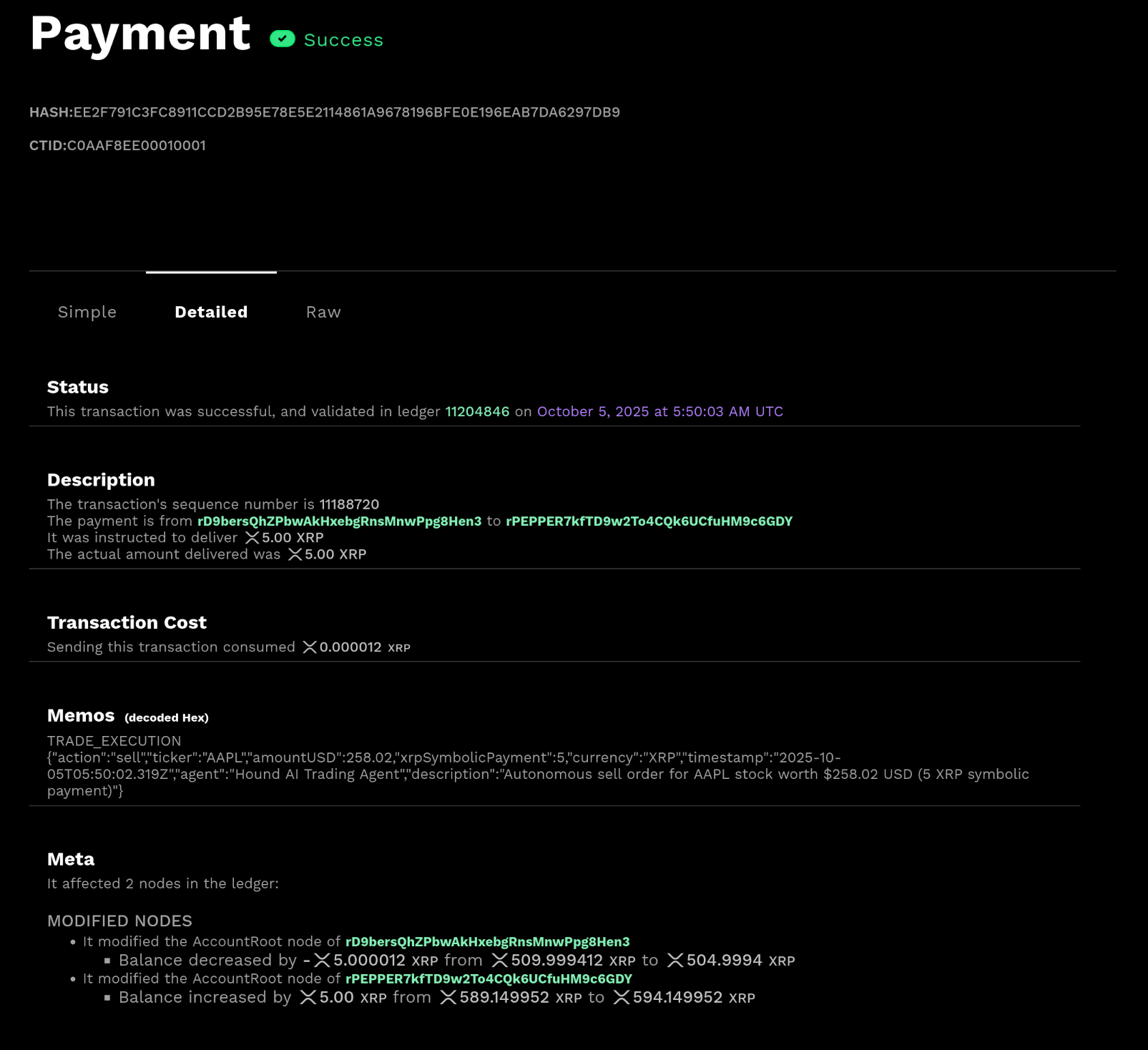Screen dimensions: 1148x1050
Task: Click the Status section heading
Action: tap(78, 387)
